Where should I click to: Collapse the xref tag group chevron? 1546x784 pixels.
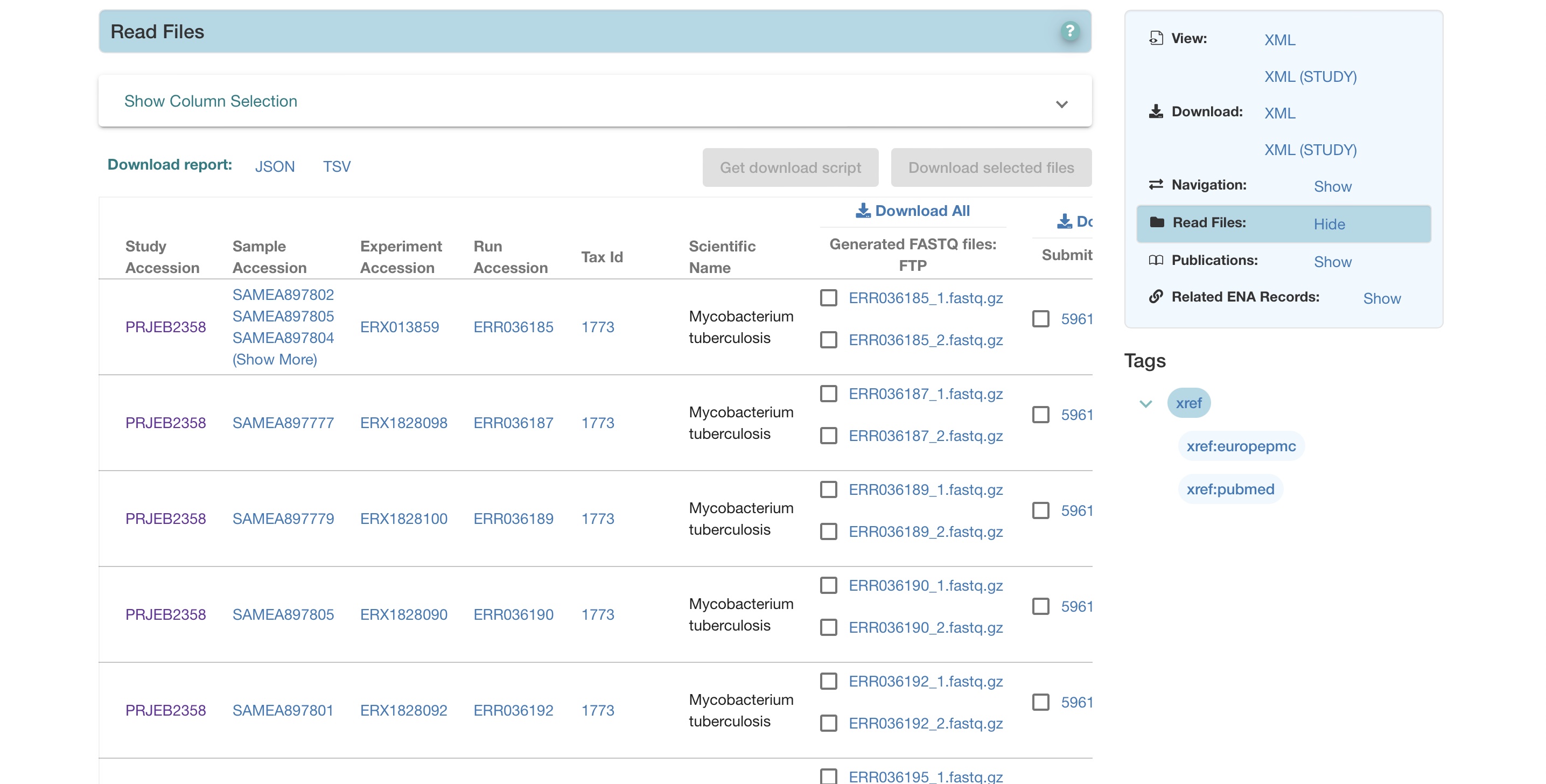pos(1145,404)
